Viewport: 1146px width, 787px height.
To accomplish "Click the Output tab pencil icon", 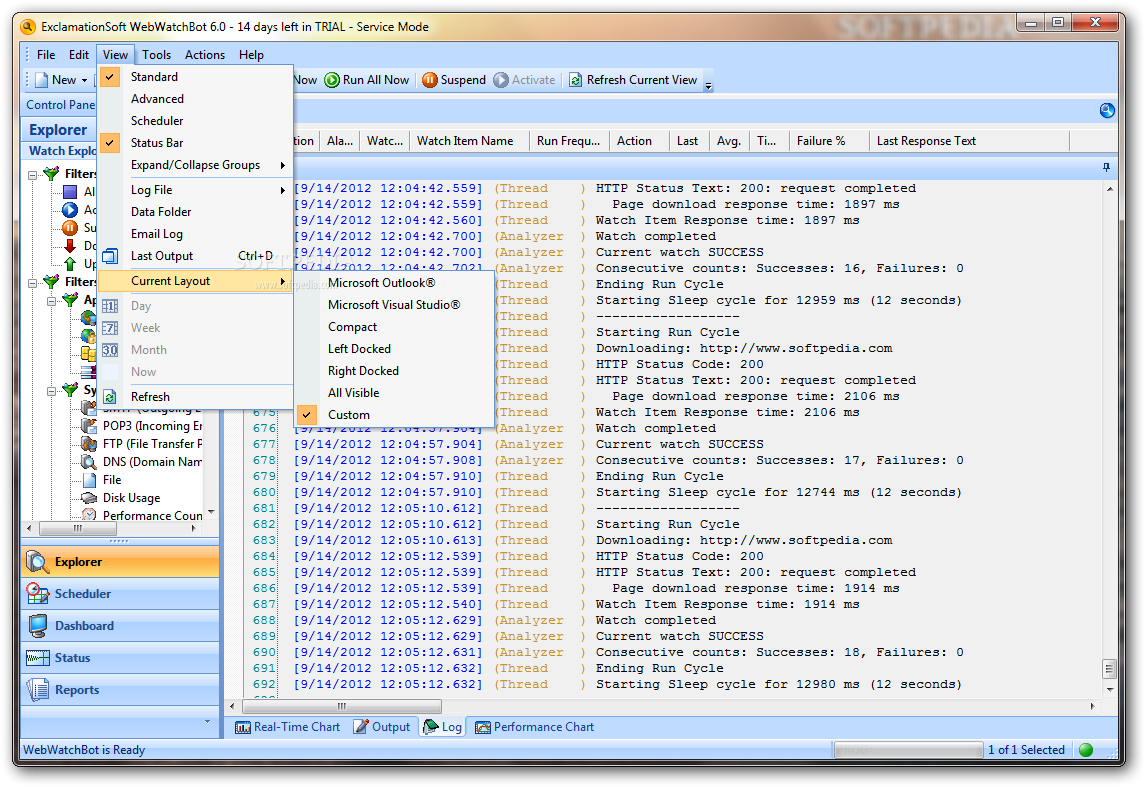I will [x=361, y=726].
